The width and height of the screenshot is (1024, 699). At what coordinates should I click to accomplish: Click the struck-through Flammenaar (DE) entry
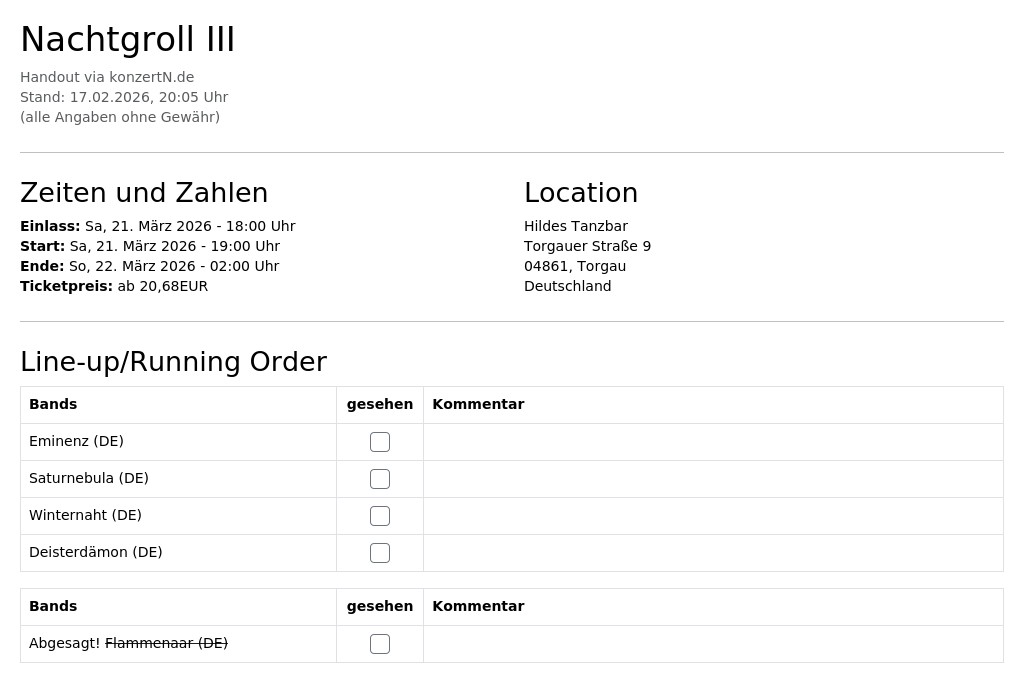pyautogui.click(x=167, y=643)
